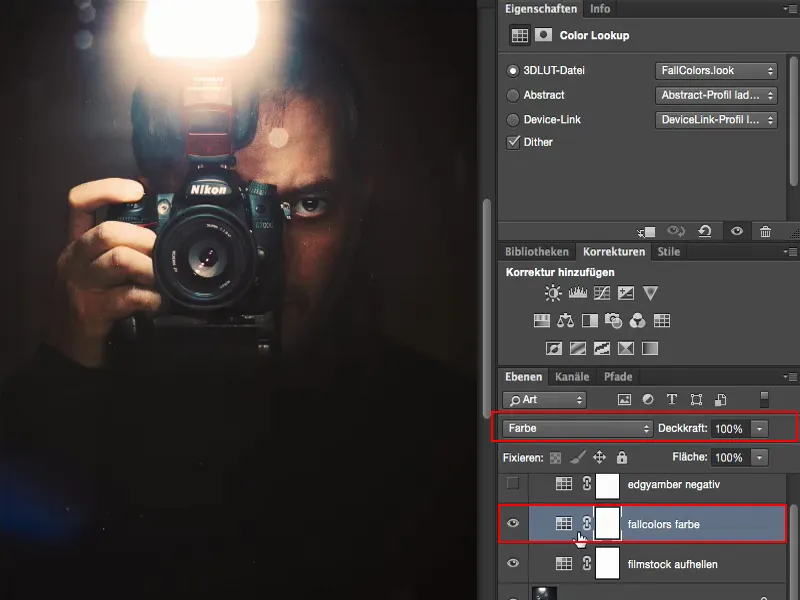Select the Device-Link radio button
This screenshot has width=800, height=600.
513,120
